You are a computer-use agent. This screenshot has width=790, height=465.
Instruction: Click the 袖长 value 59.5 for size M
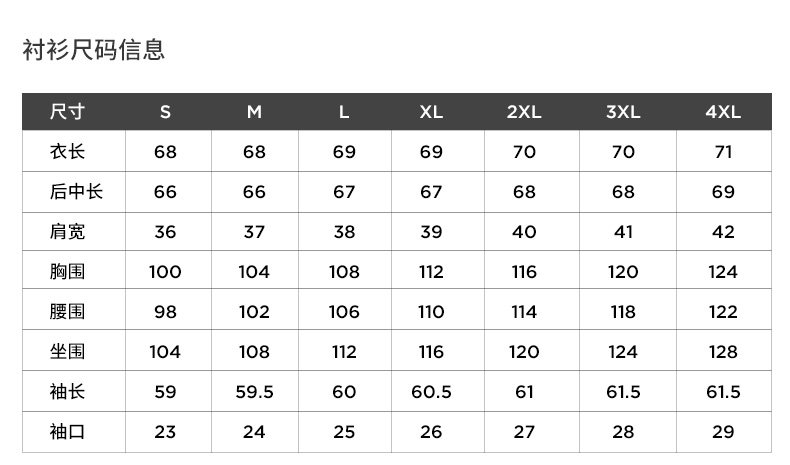point(254,392)
